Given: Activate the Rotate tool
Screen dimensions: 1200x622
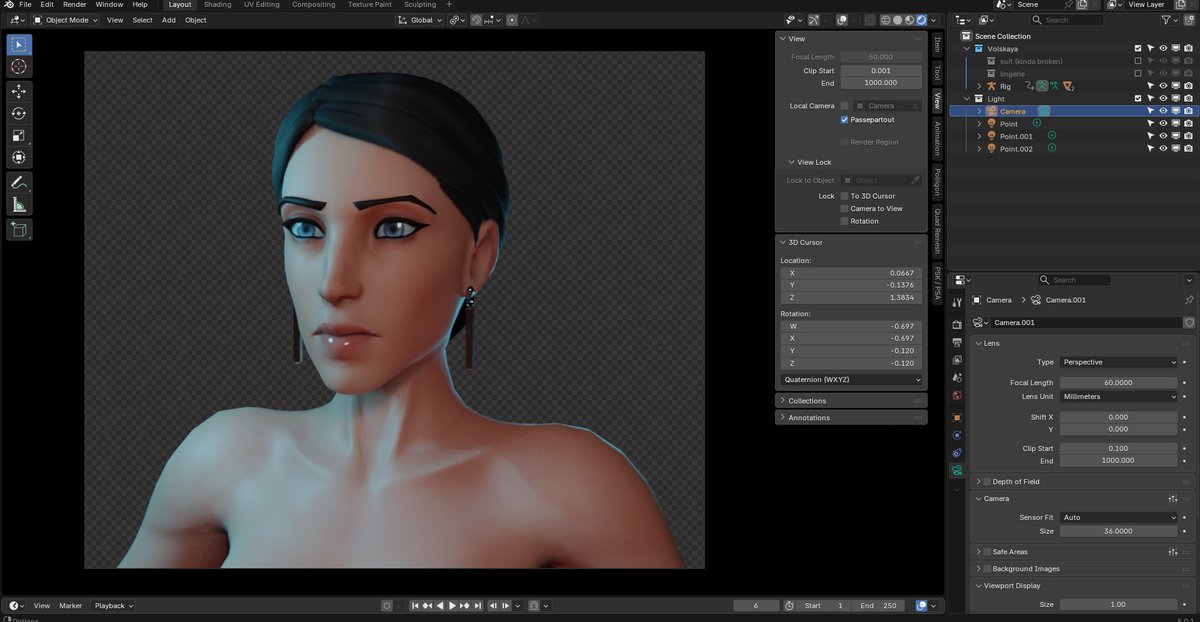Looking at the screenshot, I should tap(19, 113).
